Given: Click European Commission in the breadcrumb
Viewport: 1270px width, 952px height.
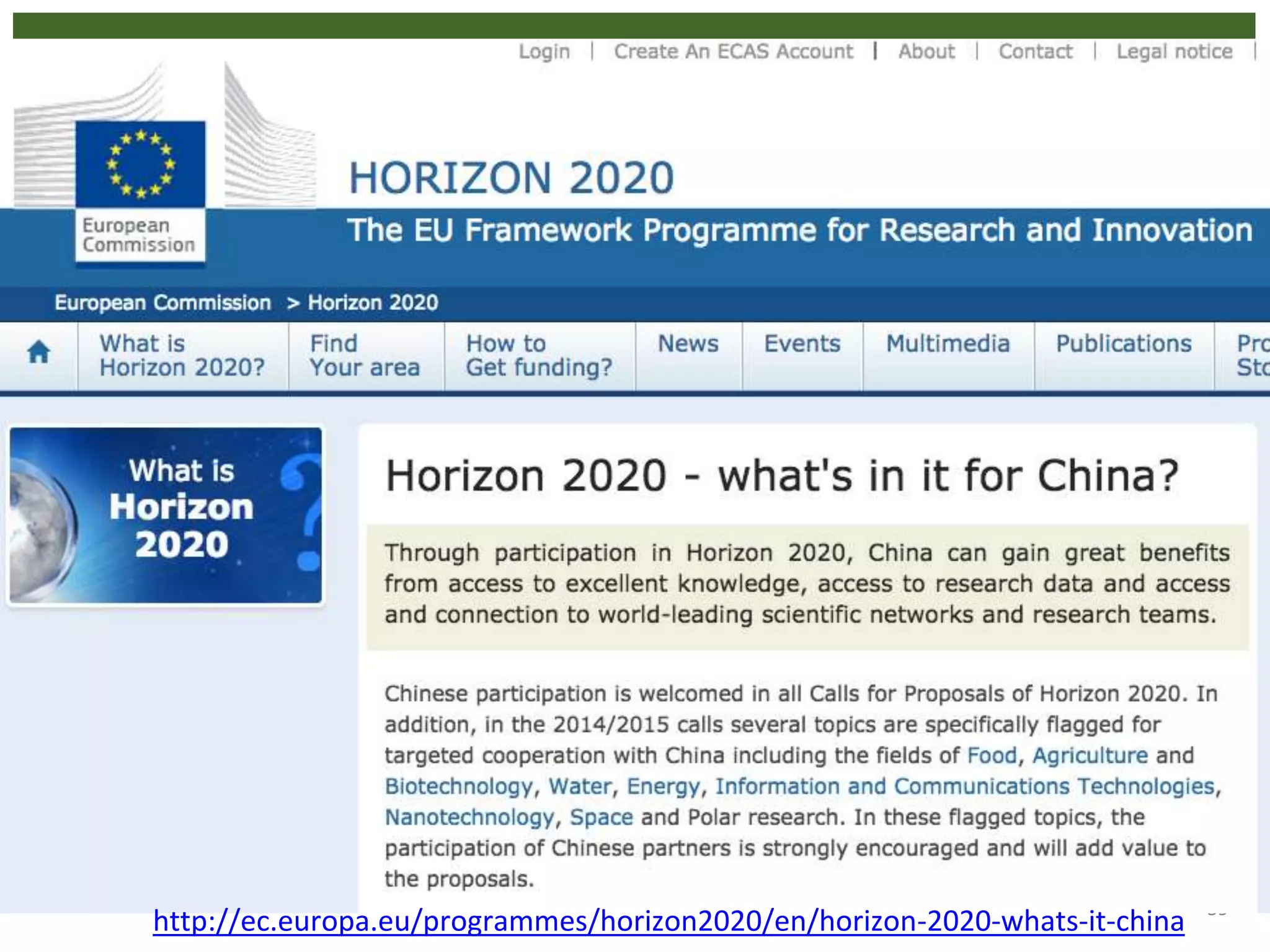Looking at the screenshot, I should (162, 302).
